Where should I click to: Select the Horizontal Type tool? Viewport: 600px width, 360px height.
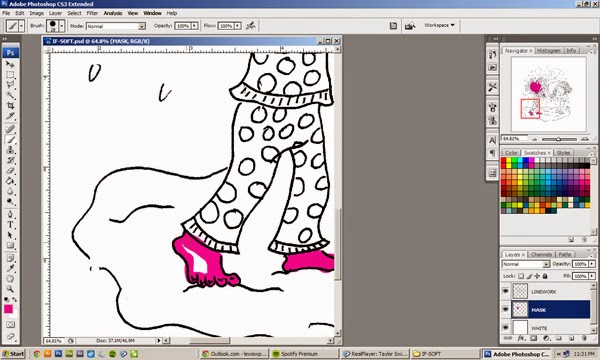coord(10,225)
